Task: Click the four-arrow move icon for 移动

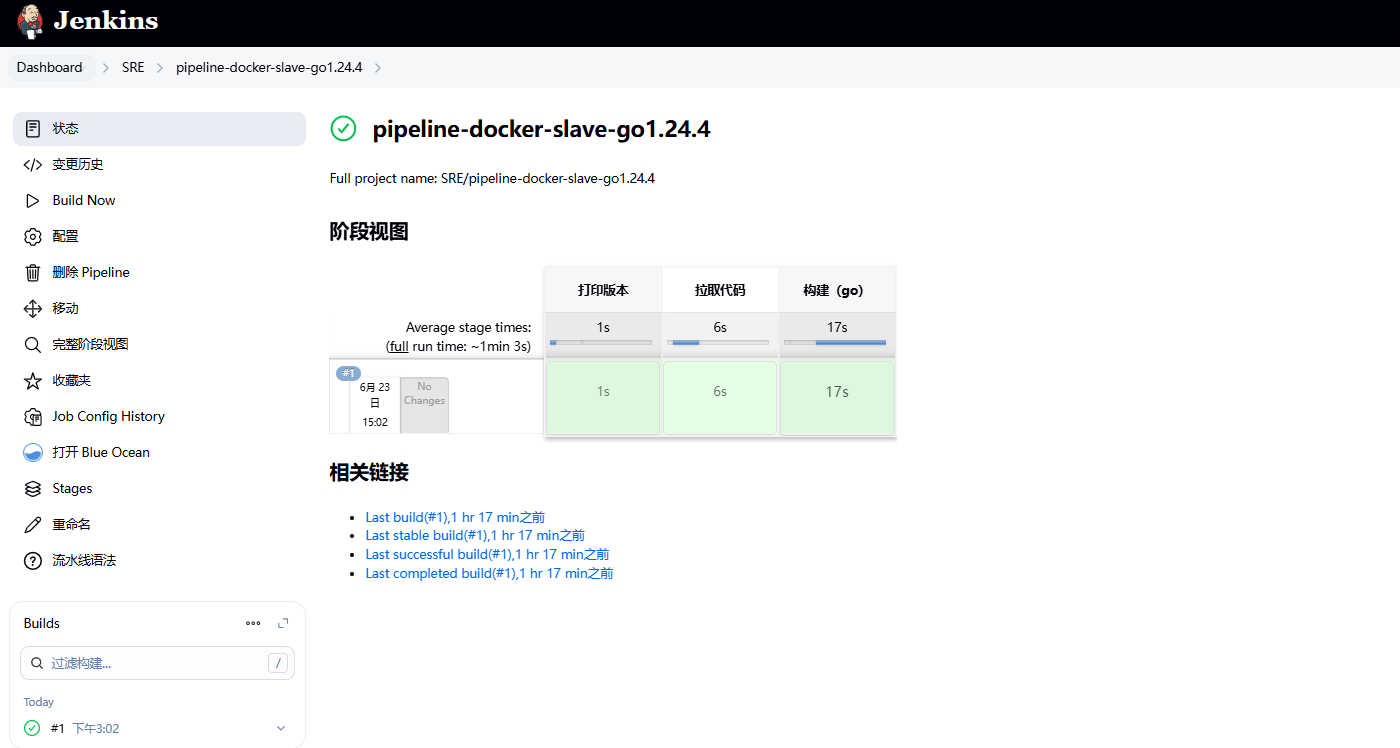Action: [33, 309]
